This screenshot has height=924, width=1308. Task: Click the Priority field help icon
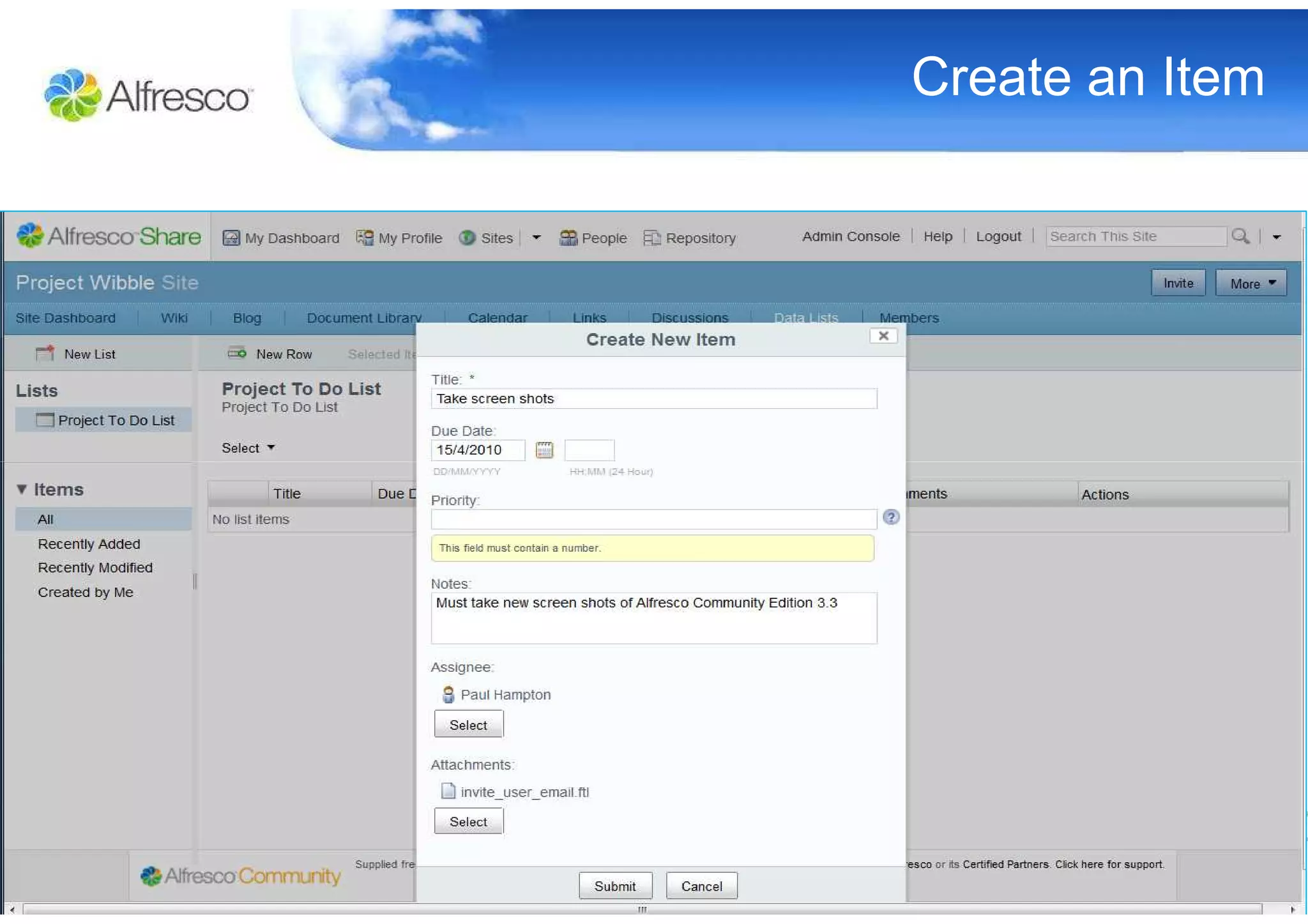pyautogui.click(x=891, y=517)
